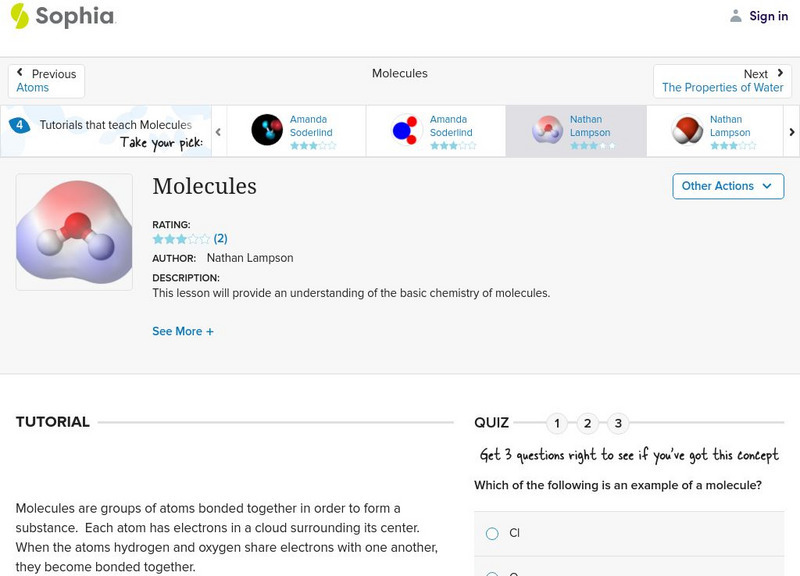Image resolution: width=800 pixels, height=576 pixels.
Task: Click the Sophia logo icon
Action: point(18,16)
